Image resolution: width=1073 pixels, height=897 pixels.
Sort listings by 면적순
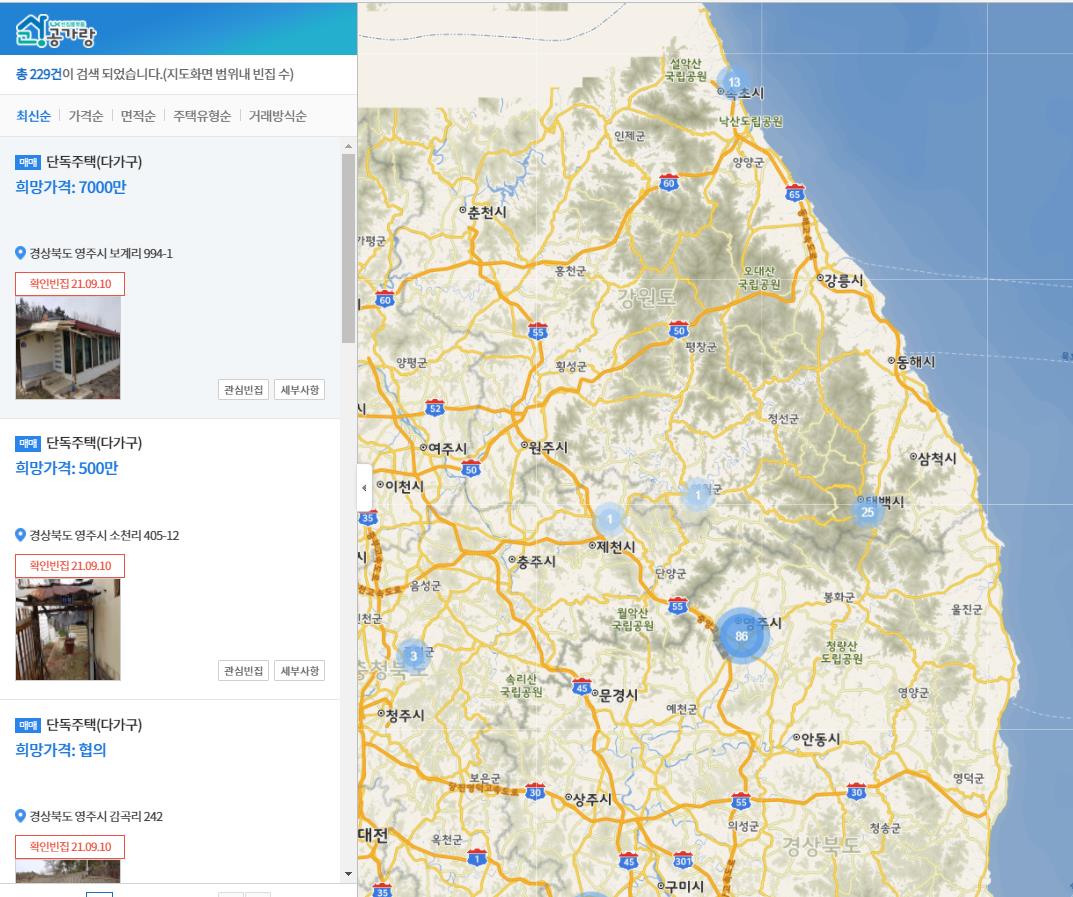pos(138,116)
